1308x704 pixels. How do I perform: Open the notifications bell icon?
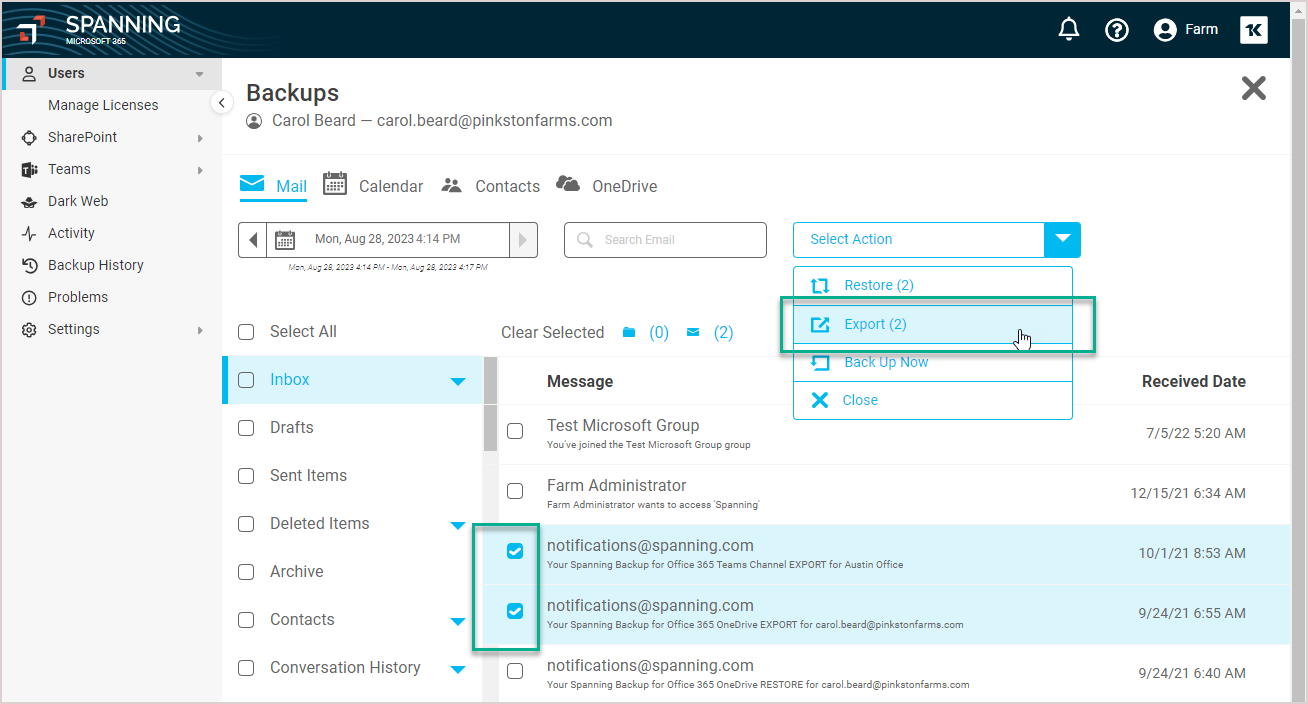click(1069, 30)
